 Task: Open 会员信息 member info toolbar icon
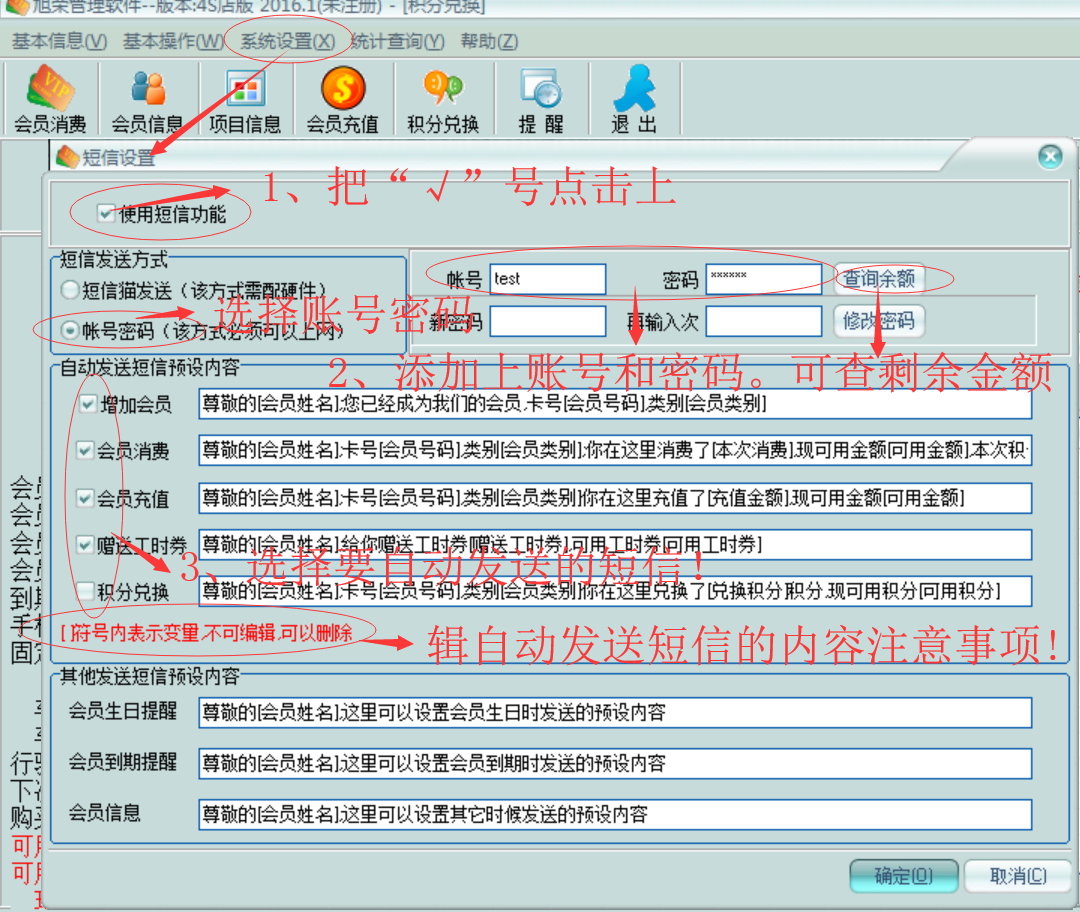pyautogui.click(x=147, y=99)
